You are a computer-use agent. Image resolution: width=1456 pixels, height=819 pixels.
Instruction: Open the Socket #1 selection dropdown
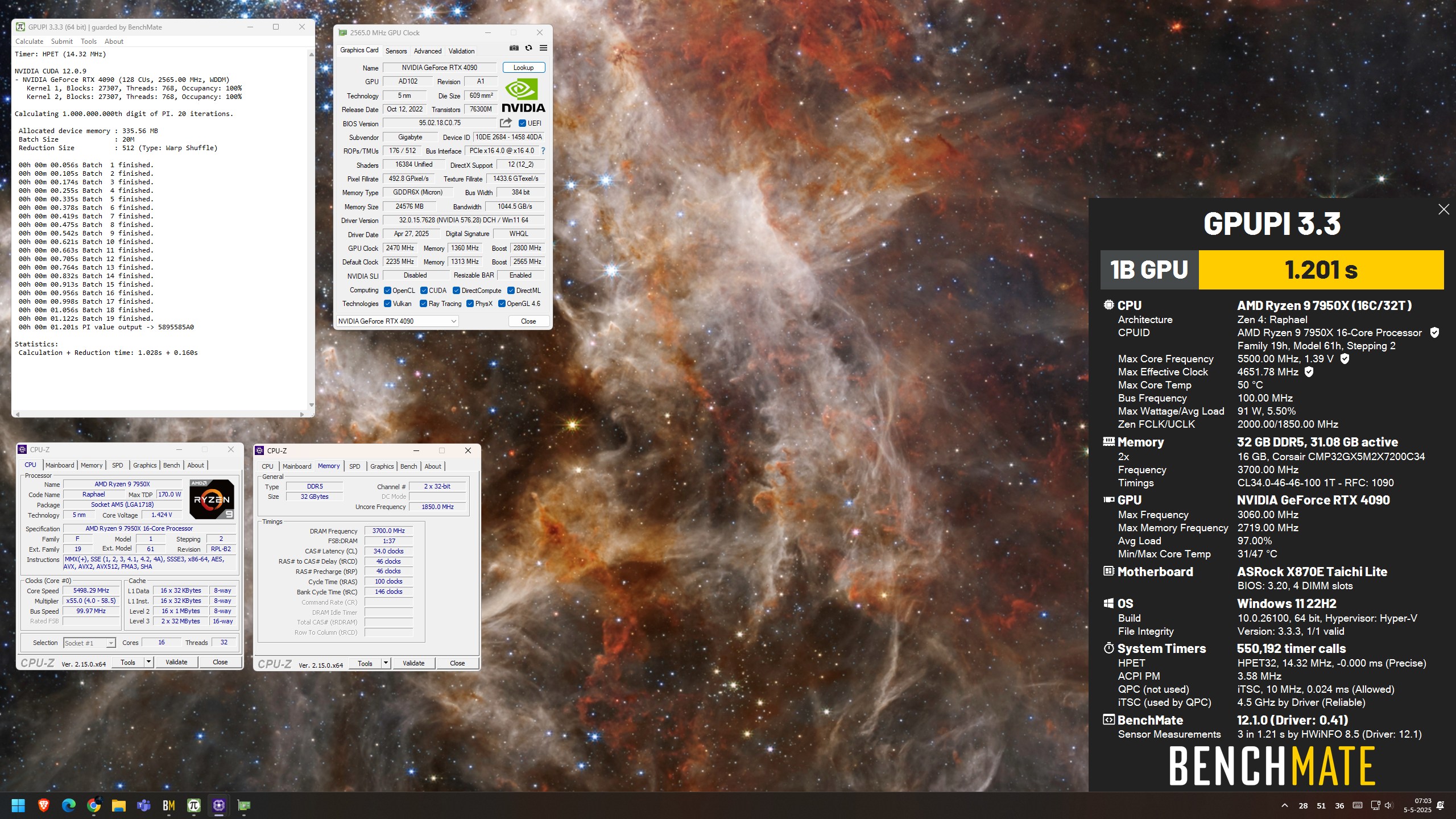click(89, 643)
